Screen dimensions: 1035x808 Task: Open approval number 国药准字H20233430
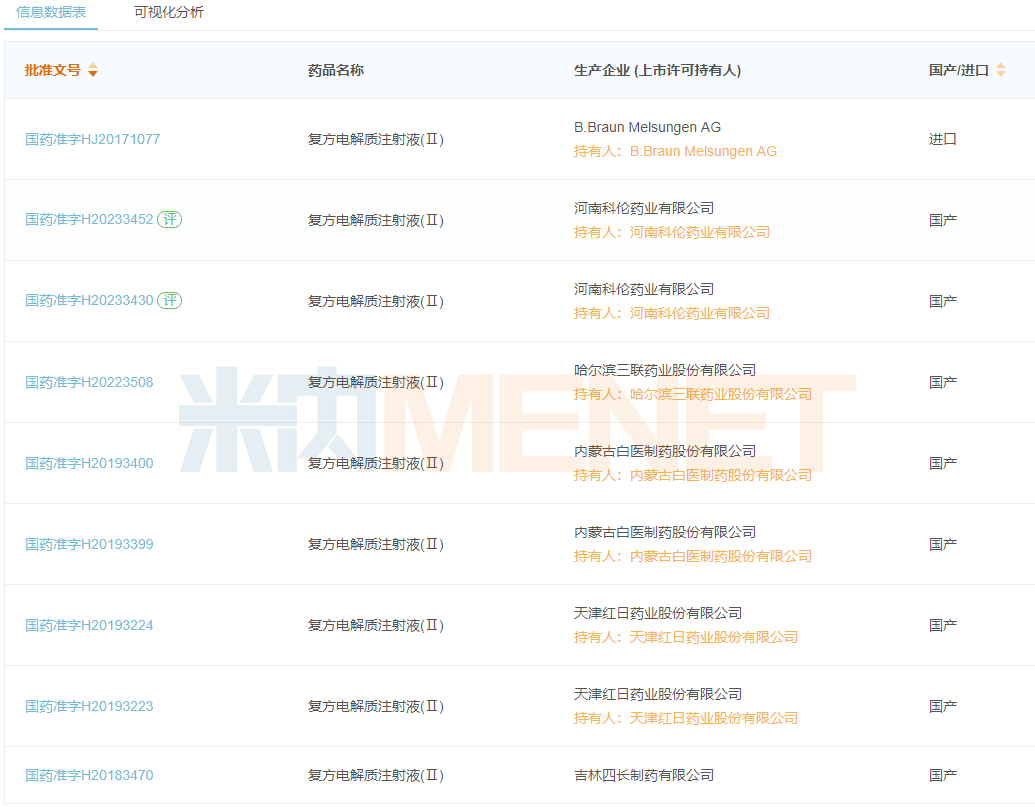click(x=89, y=301)
